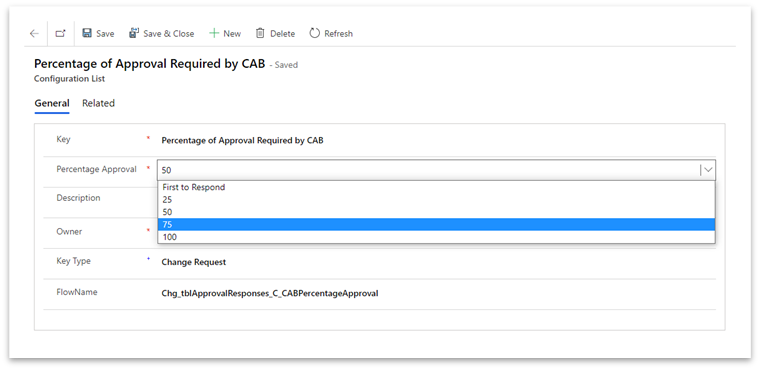The width and height of the screenshot is (760, 370).
Task: Click the Key field value text
Action: (242, 141)
